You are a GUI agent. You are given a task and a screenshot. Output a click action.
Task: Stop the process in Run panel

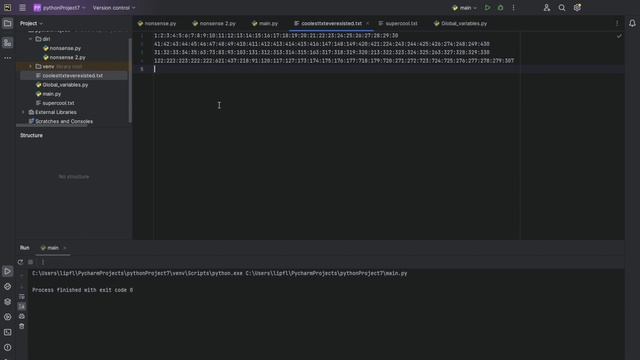[x=31, y=262]
